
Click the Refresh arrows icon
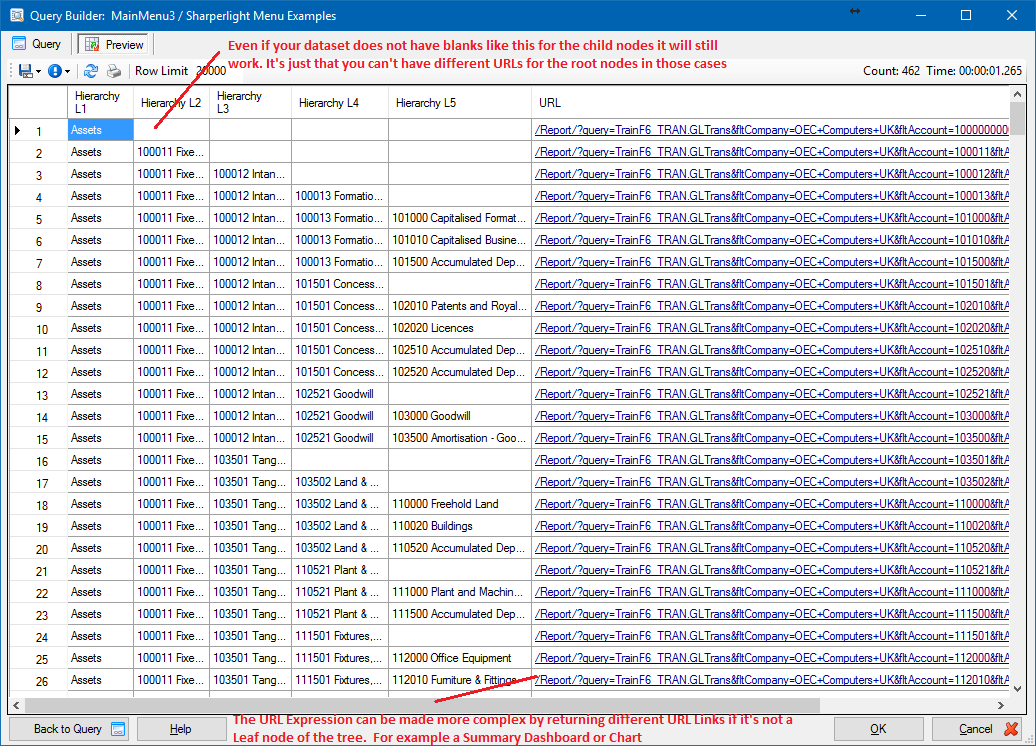point(91,71)
